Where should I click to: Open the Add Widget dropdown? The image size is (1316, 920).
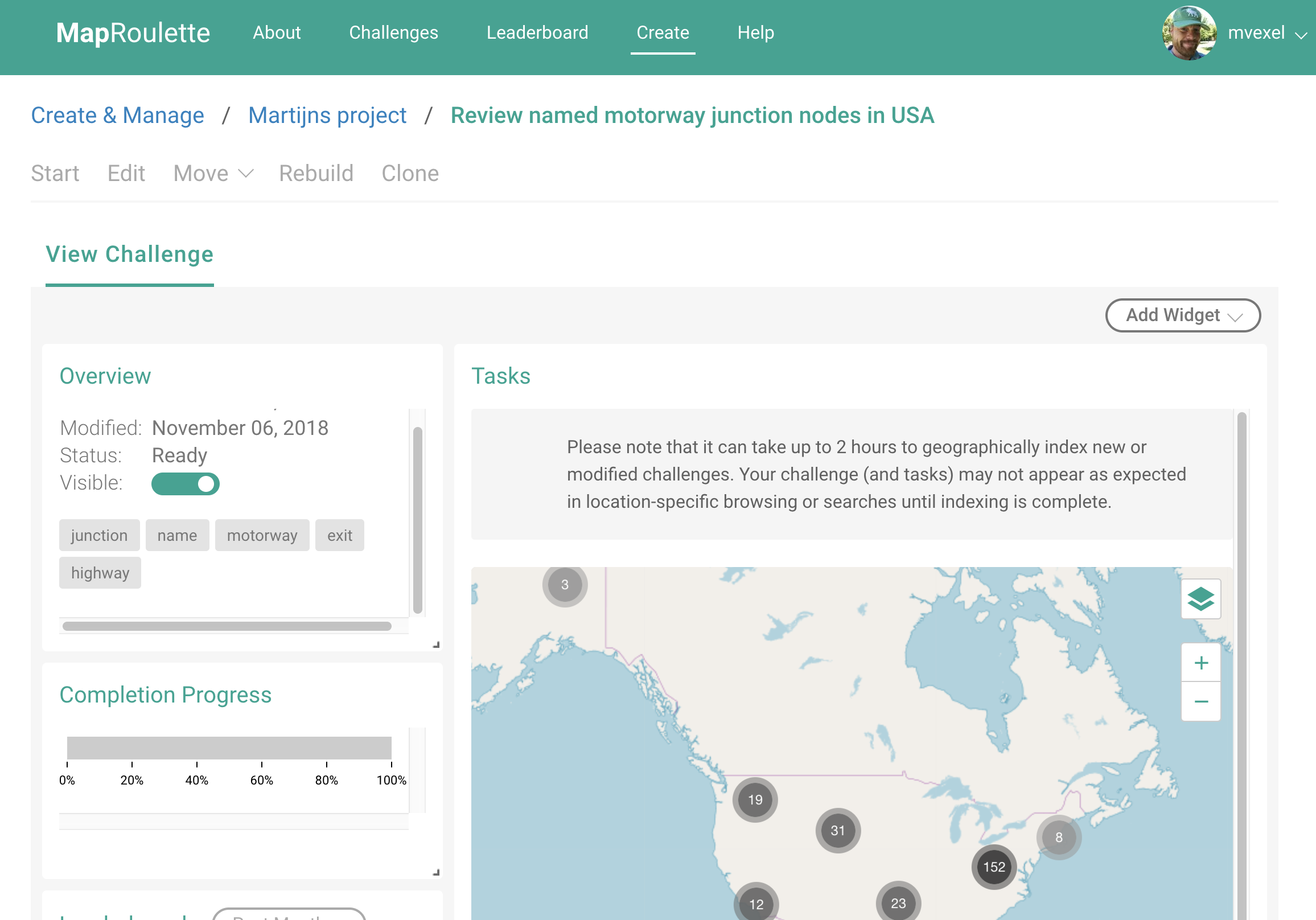point(1182,315)
